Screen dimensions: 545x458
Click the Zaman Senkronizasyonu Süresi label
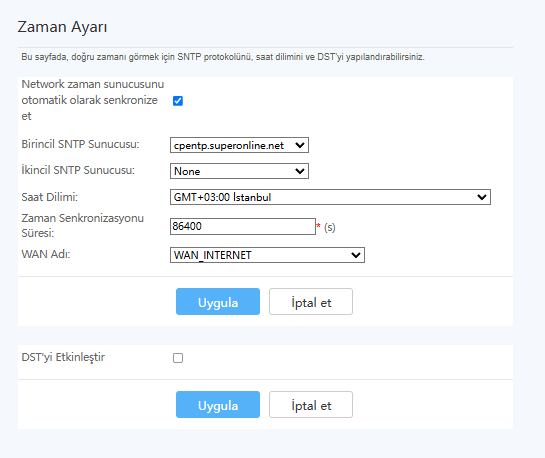(82, 225)
